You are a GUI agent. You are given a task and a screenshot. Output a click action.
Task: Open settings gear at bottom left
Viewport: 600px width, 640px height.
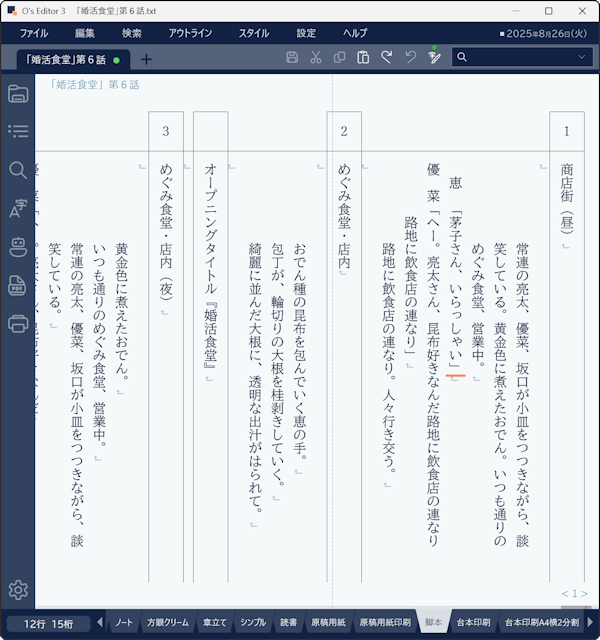18,590
